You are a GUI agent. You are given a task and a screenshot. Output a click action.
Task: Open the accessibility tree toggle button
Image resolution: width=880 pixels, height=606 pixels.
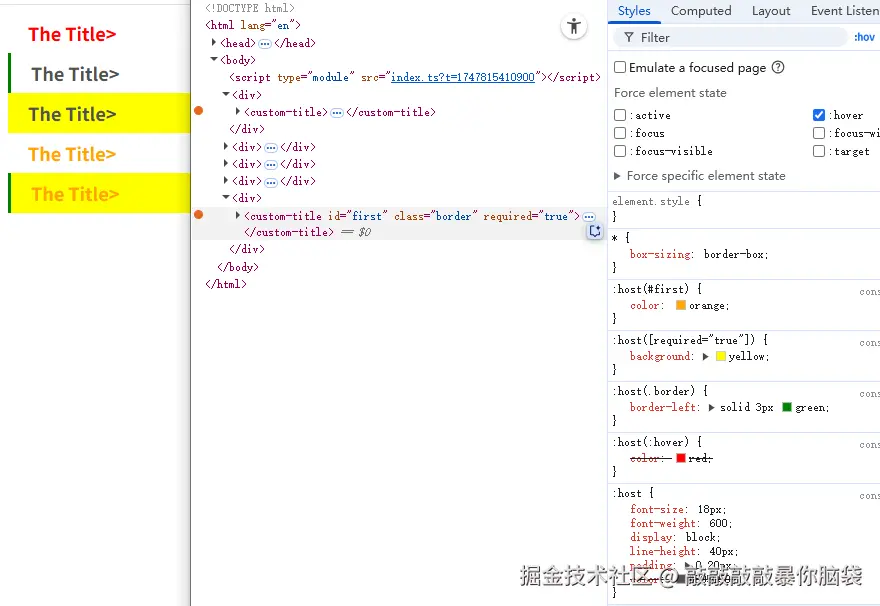click(574, 26)
